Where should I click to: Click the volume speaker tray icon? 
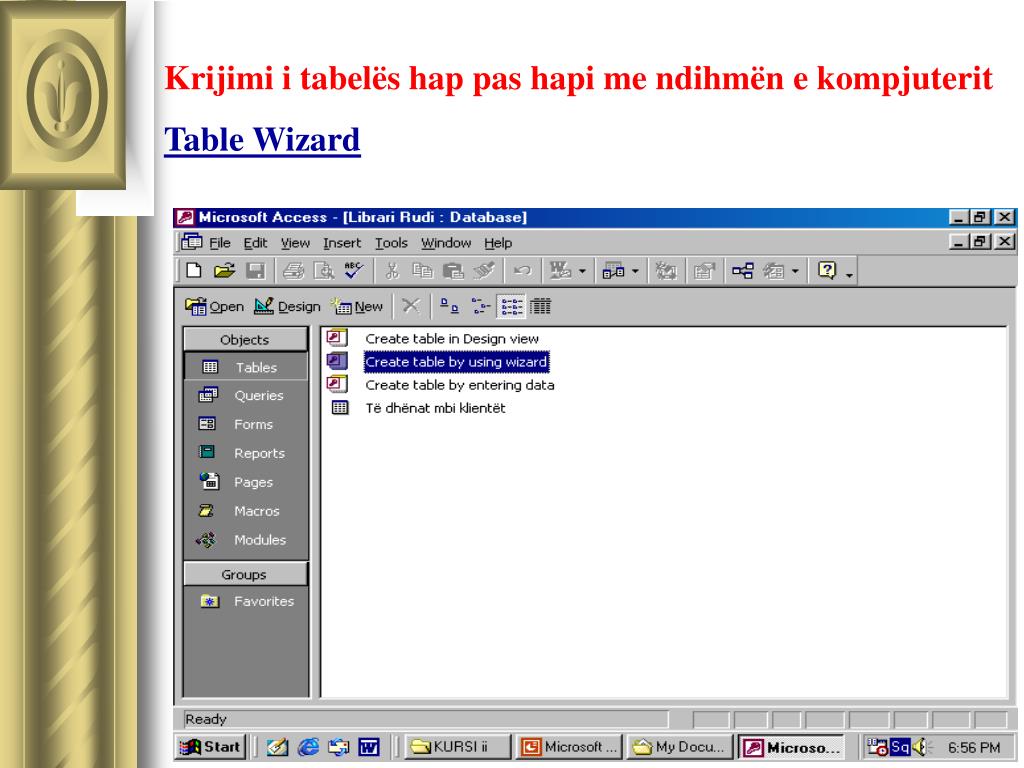[x=920, y=746]
